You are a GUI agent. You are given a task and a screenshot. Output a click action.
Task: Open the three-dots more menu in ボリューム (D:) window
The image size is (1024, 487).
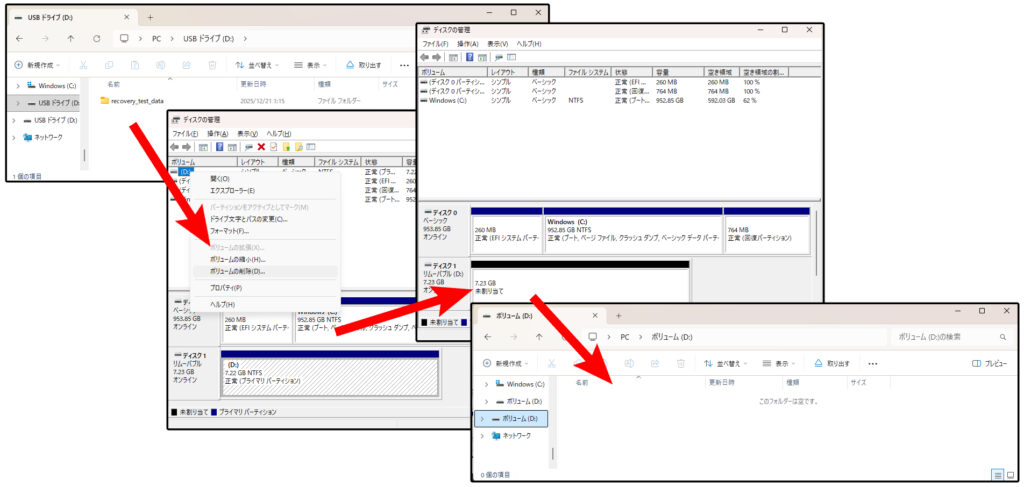[873, 363]
